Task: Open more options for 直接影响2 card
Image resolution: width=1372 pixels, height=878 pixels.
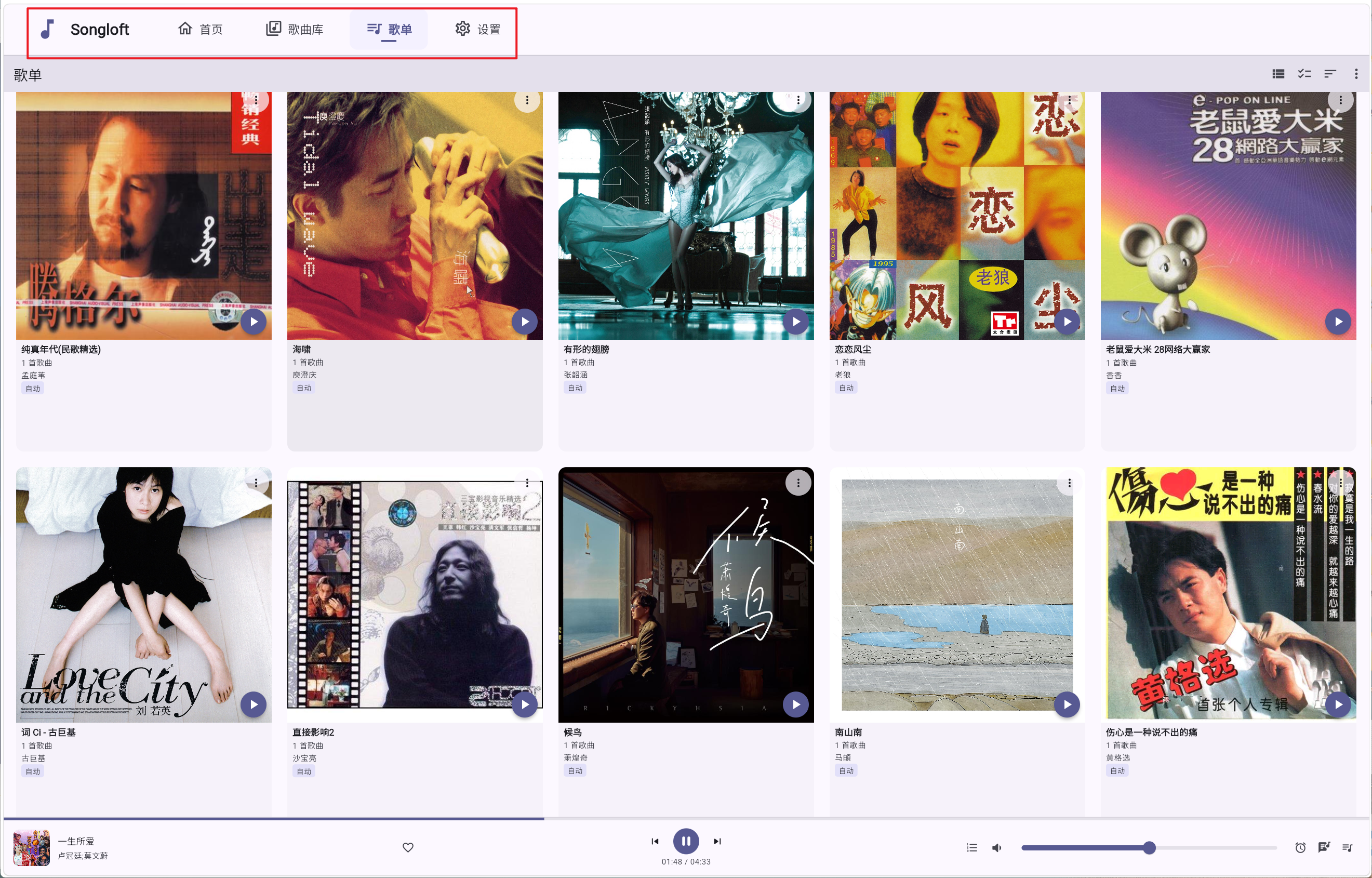Action: 527,483
